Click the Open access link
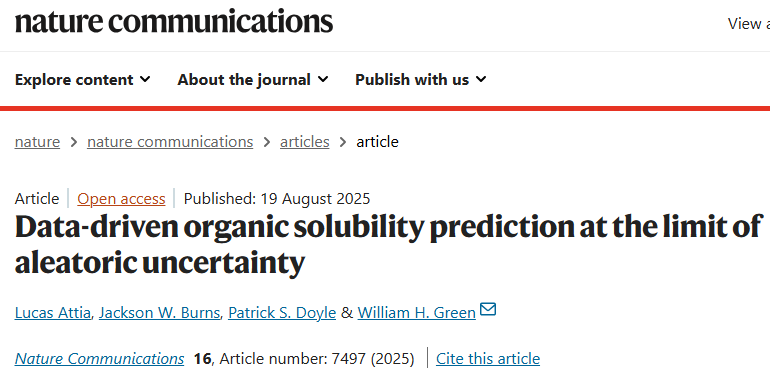 click(121, 199)
